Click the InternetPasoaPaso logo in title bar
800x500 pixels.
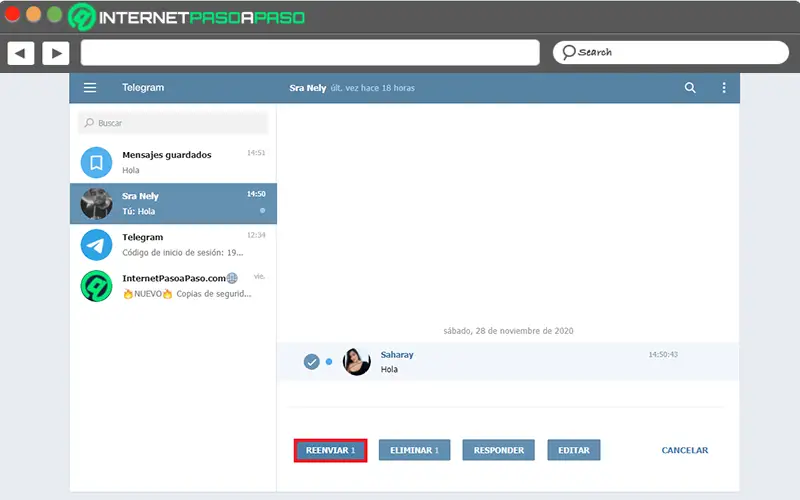point(187,17)
